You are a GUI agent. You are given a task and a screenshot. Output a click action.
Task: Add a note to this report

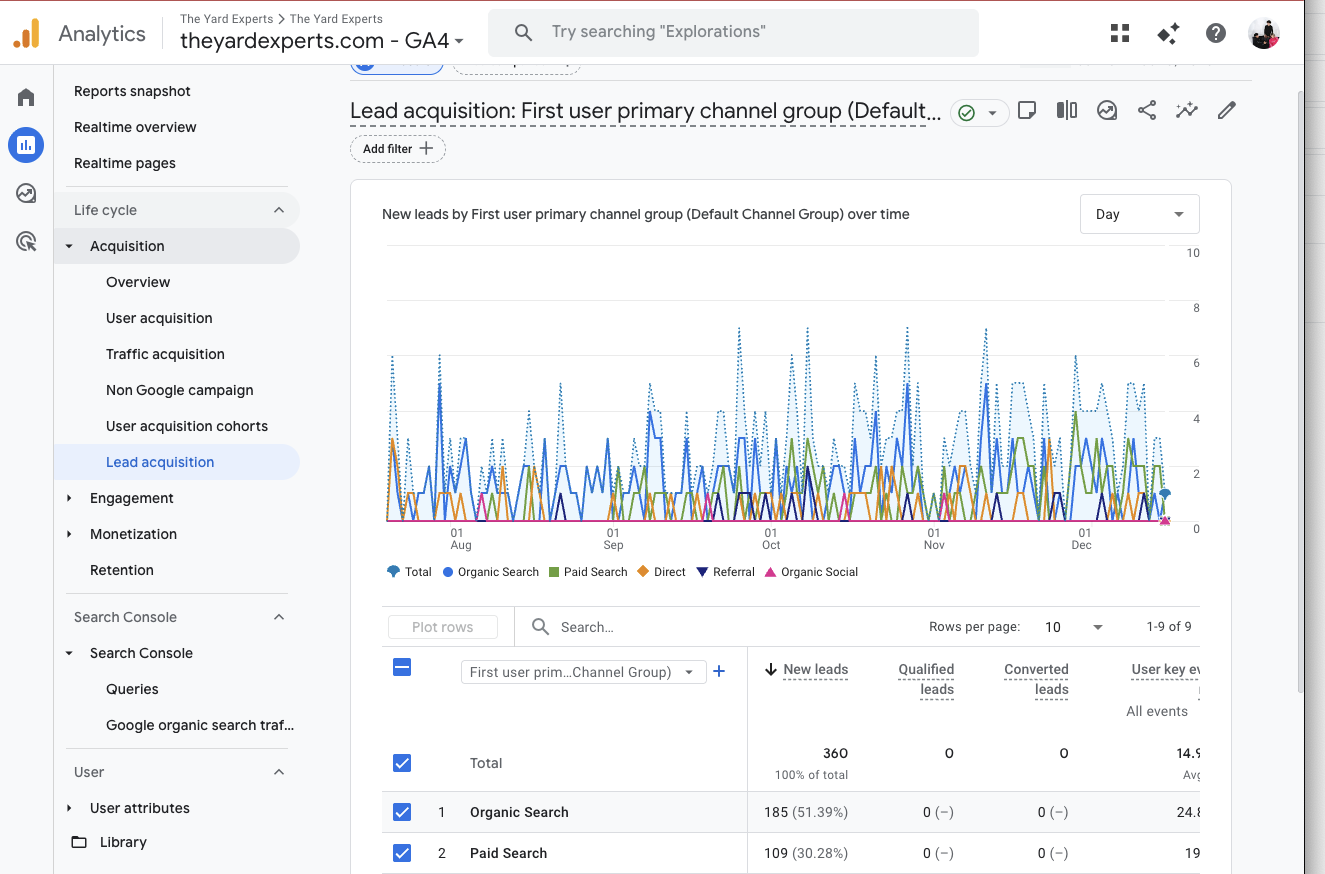(1027, 110)
